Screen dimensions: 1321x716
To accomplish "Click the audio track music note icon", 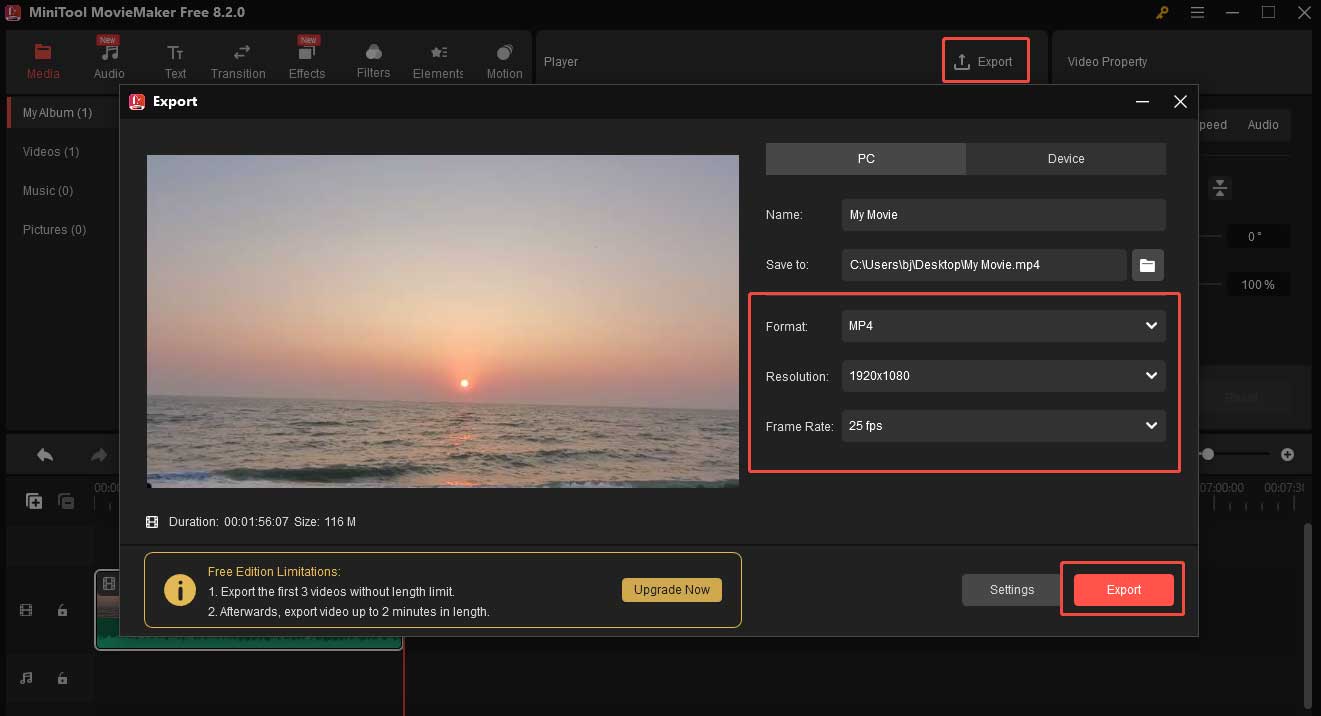I will pyautogui.click(x=27, y=678).
